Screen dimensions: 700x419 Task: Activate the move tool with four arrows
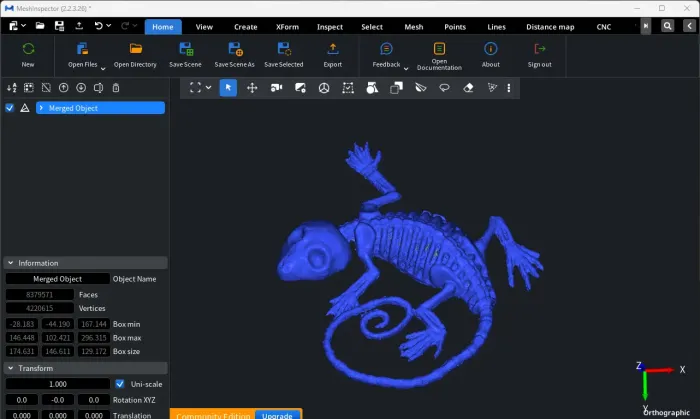[252, 88]
